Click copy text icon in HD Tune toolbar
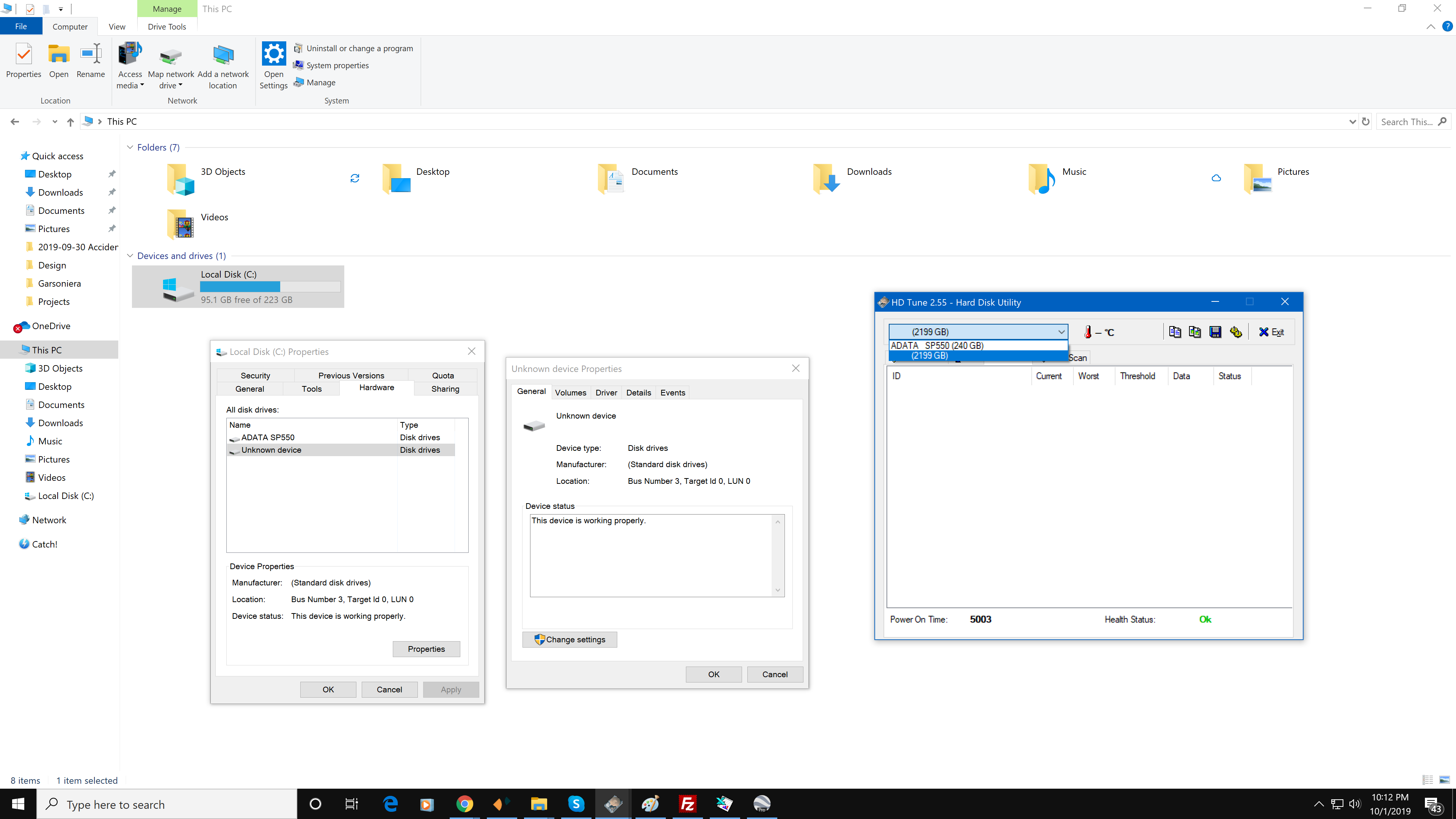This screenshot has height=819, width=1456. click(1175, 332)
